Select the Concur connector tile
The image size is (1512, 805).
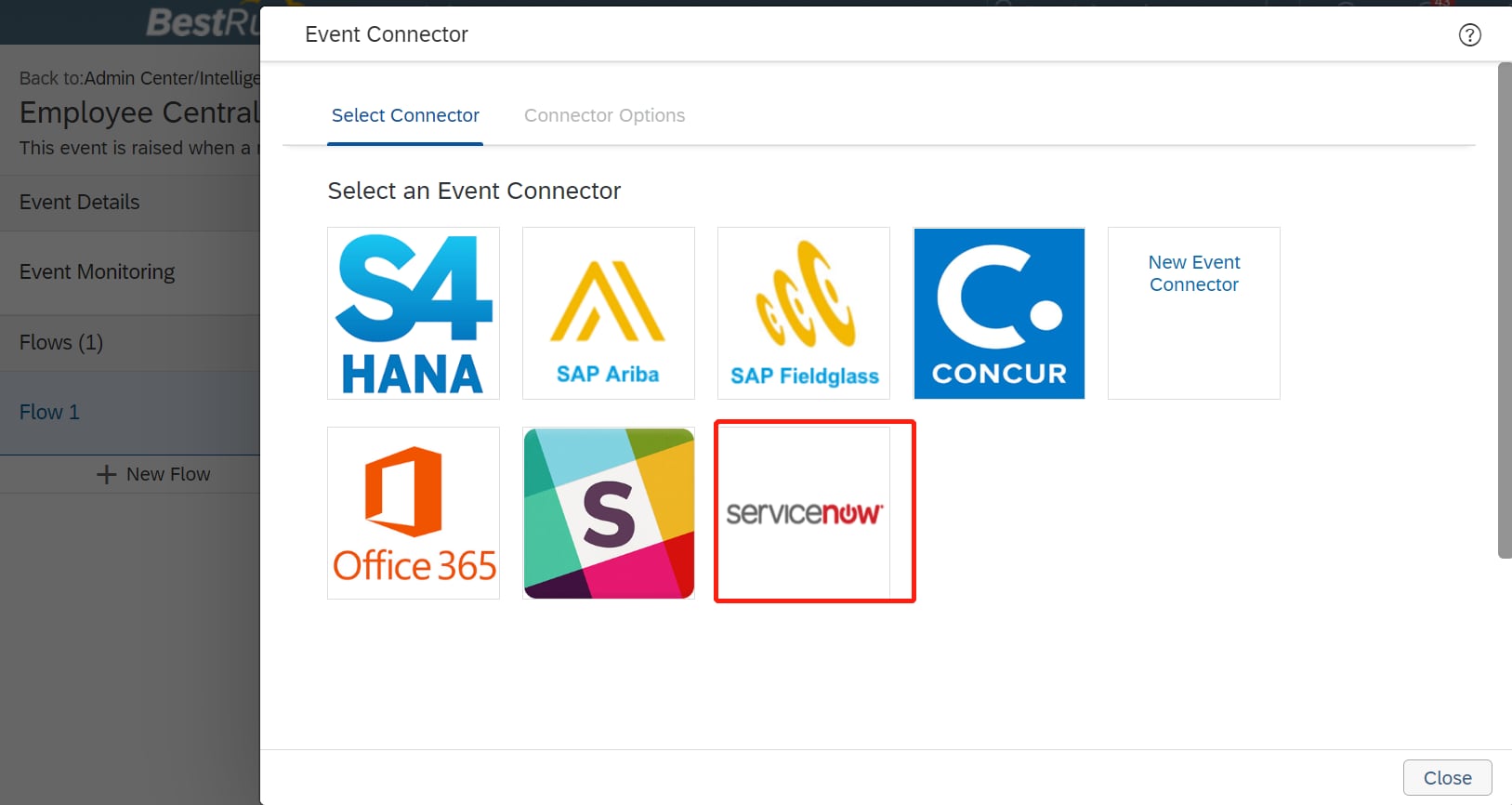[x=999, y=313]
